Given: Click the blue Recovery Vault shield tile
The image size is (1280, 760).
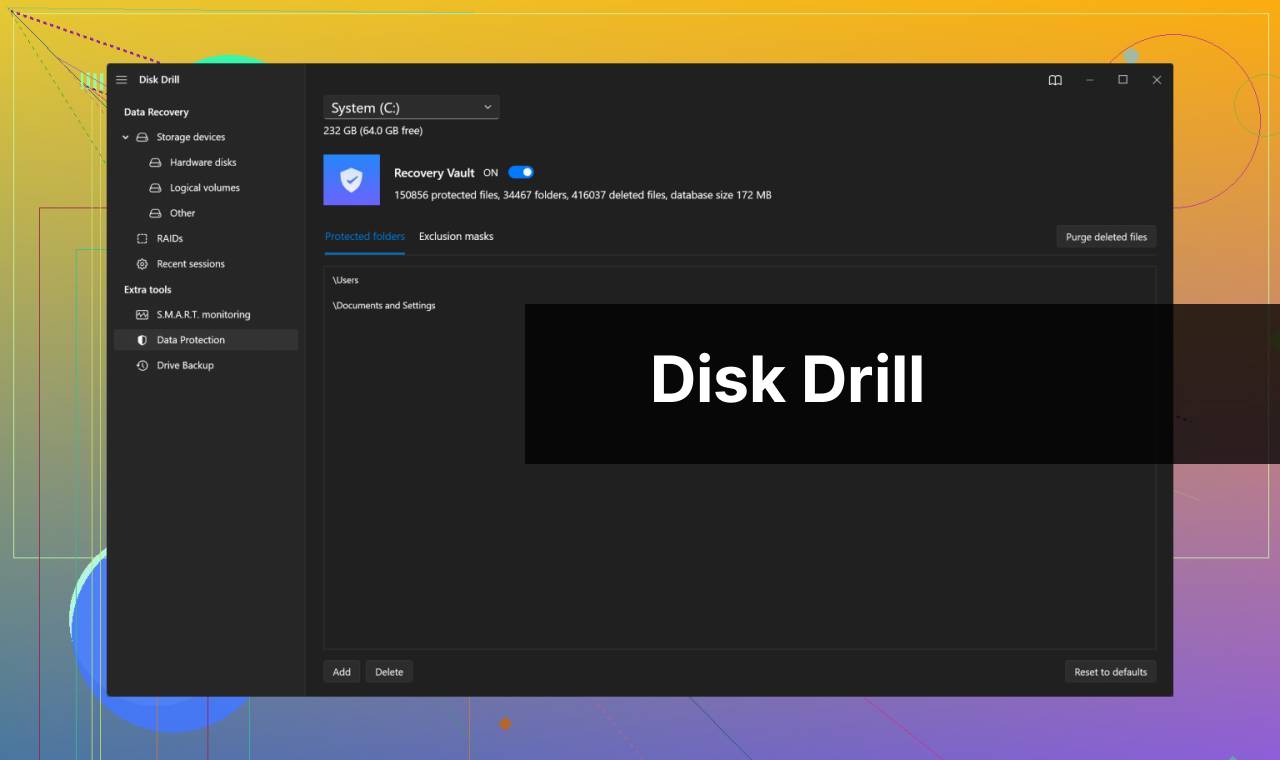Looking at the screenshot, I should pyautogui.click(x=351, y=180).
